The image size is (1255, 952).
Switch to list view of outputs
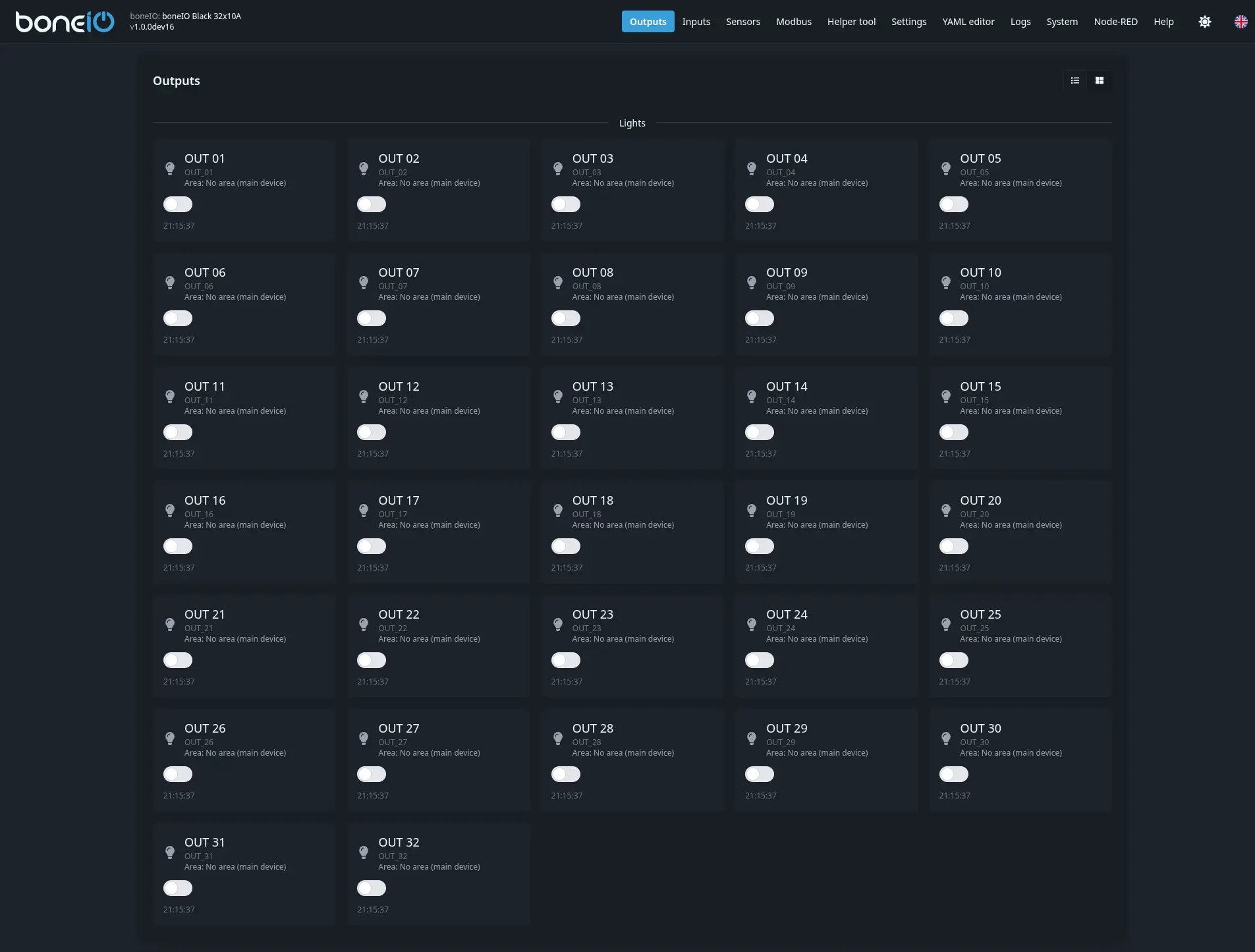[1075, 80]
